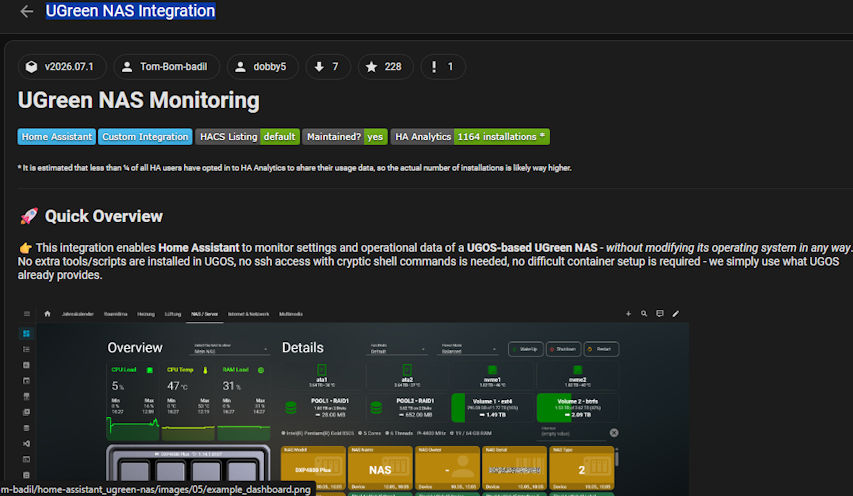Go back using the arrow beside the title

(27, 11)
